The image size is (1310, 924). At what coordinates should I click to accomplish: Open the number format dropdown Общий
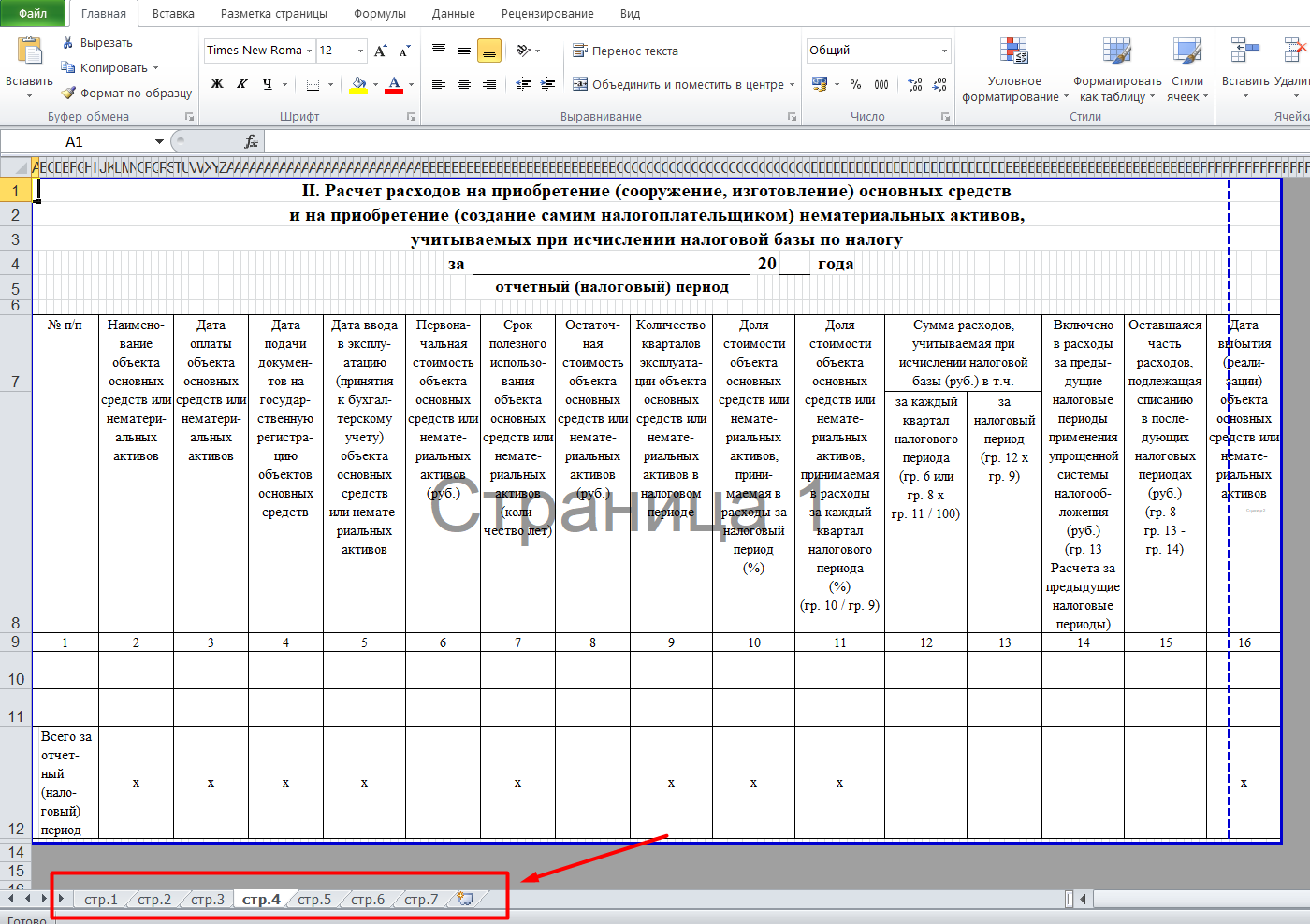tap(944, 51)
